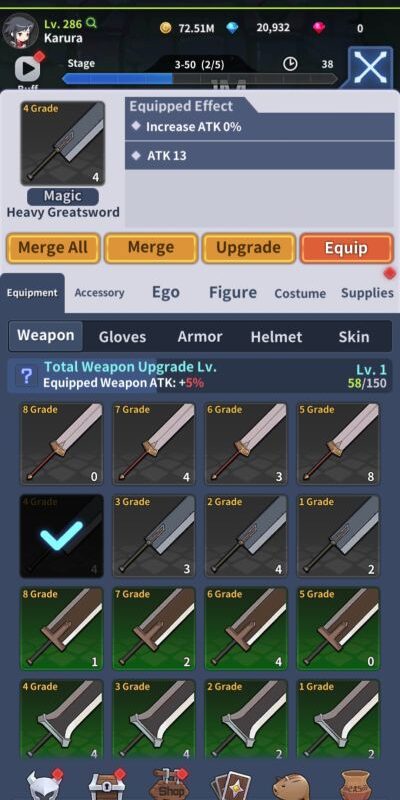Screen dimensions: 400x800
Task: Click the Merge All button
Action: [53, 248]
